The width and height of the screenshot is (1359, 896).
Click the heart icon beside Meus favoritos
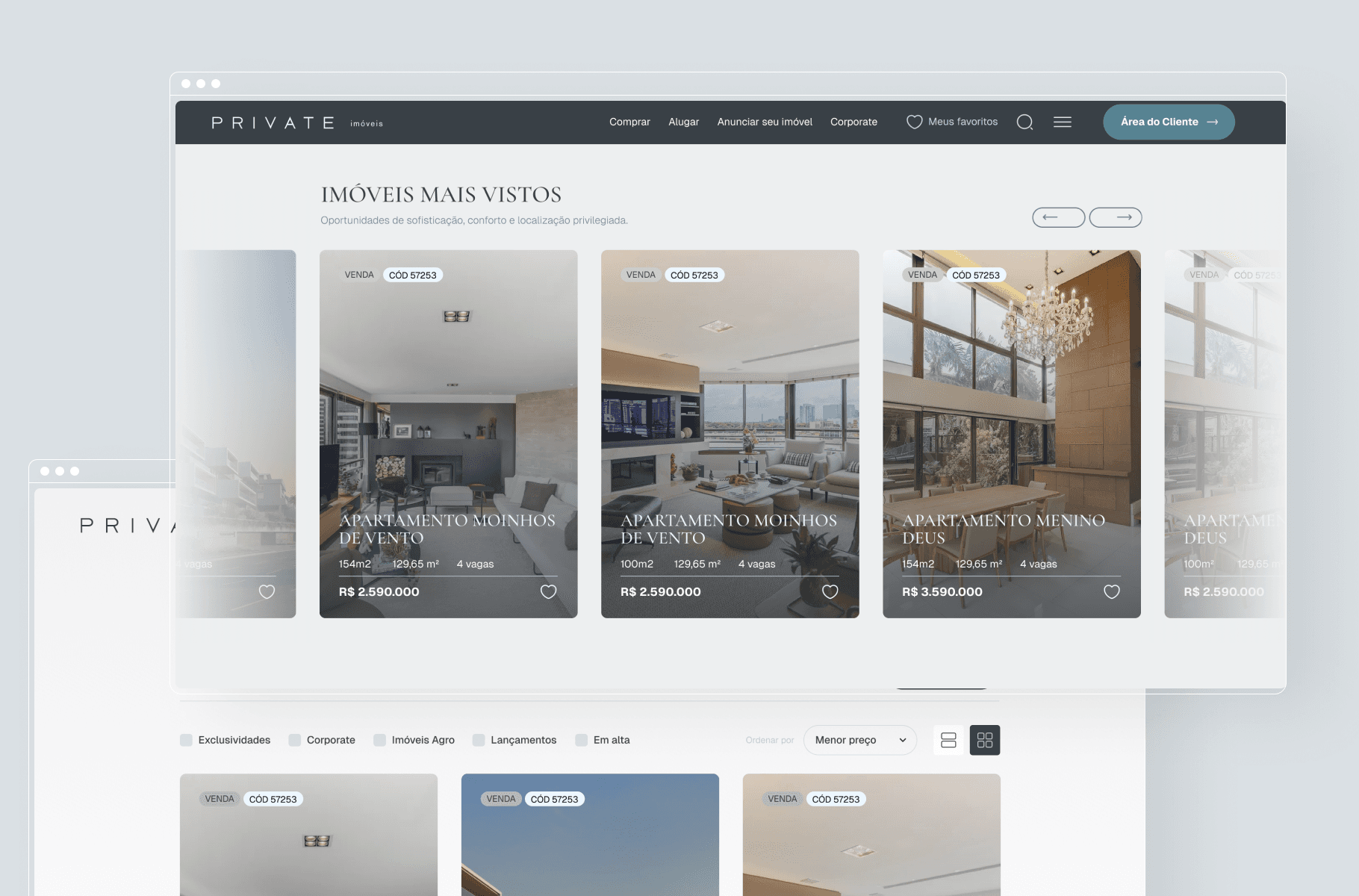pyautogui.click(x=914, y=122)
